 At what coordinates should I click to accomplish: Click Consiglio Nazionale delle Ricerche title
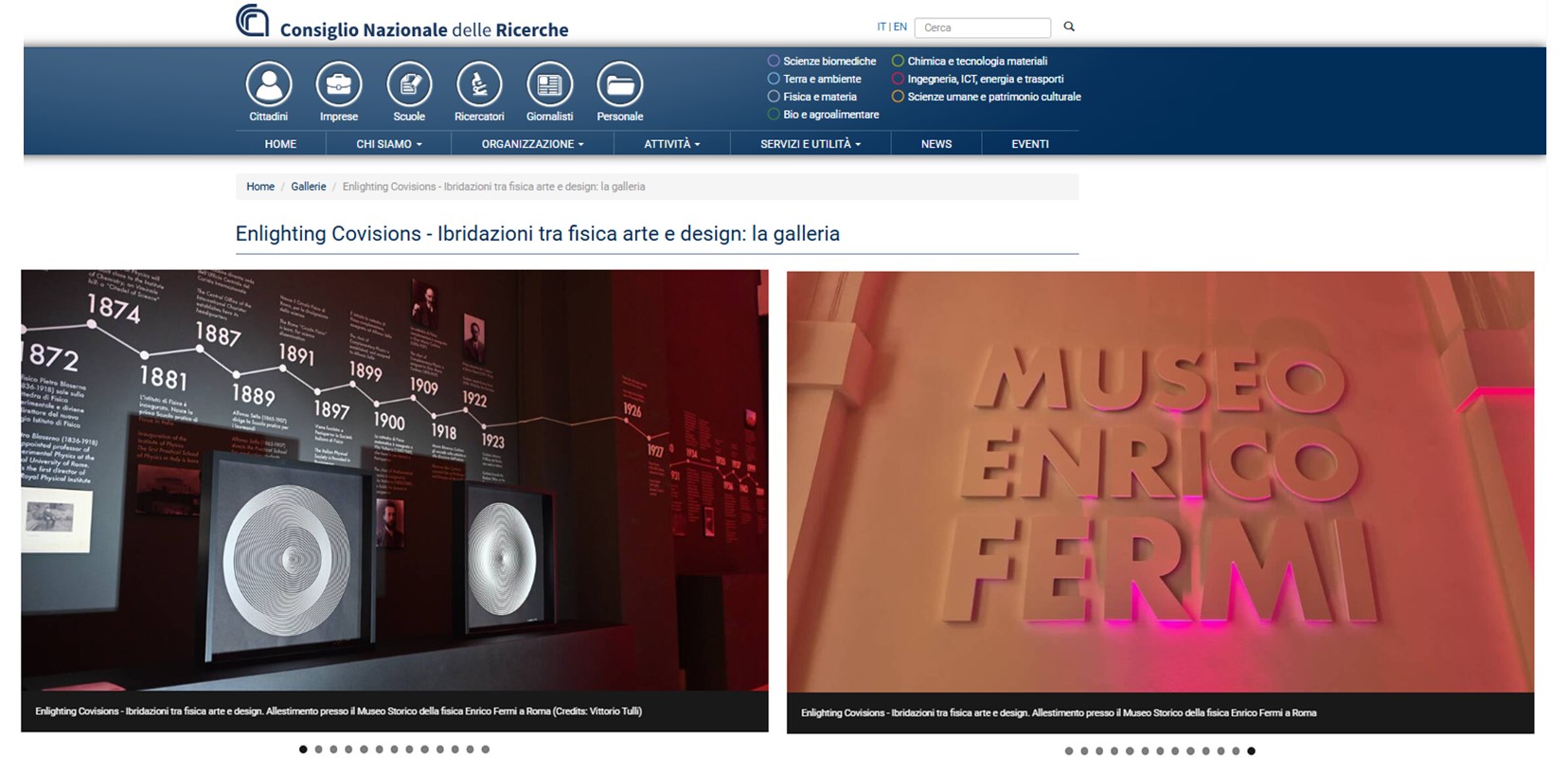(424, 29)
